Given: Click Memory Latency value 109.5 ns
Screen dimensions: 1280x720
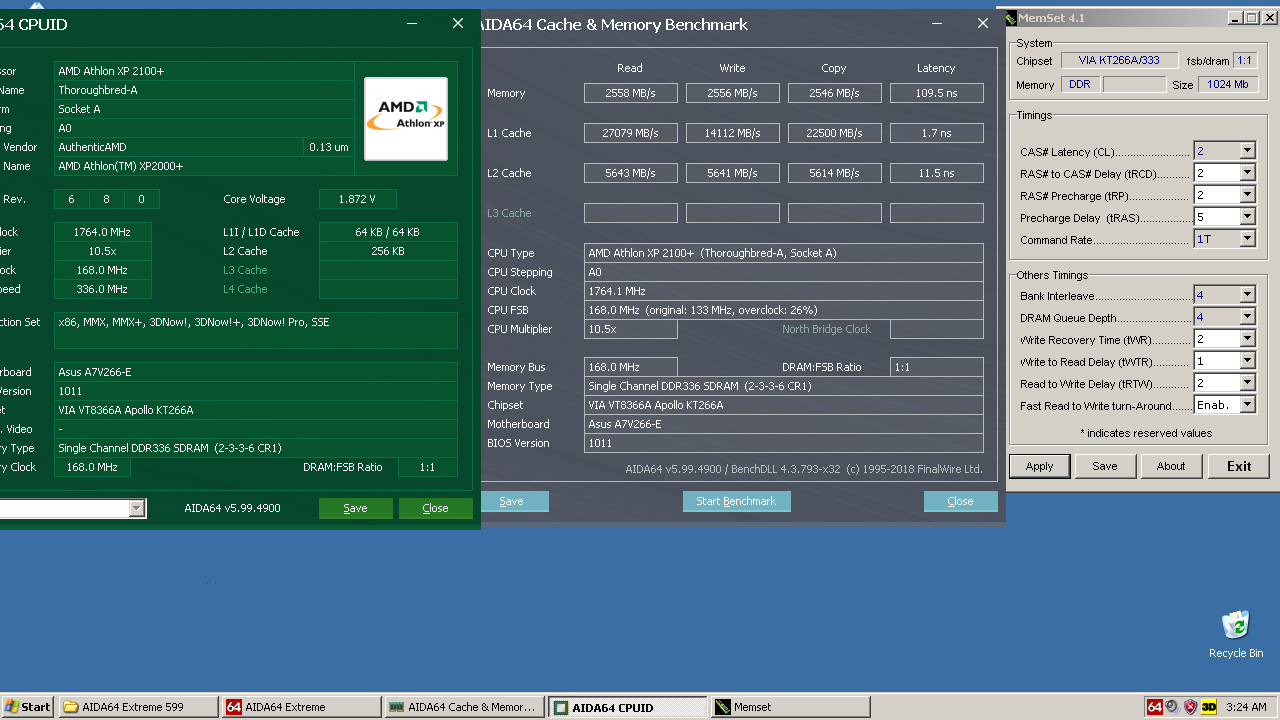Looking at the screenshot, I should pyautogui.click(x=937, y=93).
